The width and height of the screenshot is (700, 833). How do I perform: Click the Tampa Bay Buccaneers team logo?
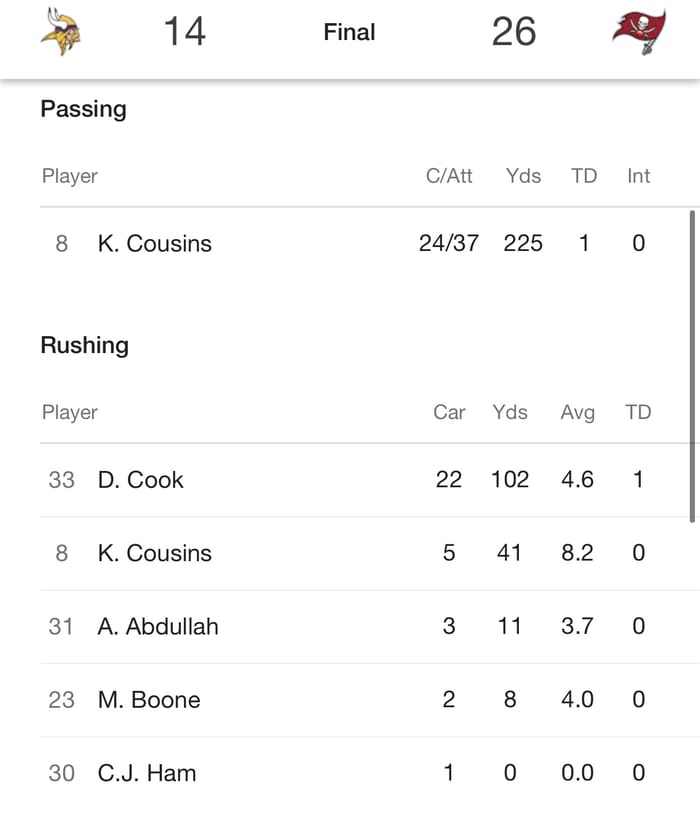coord(638,32)
